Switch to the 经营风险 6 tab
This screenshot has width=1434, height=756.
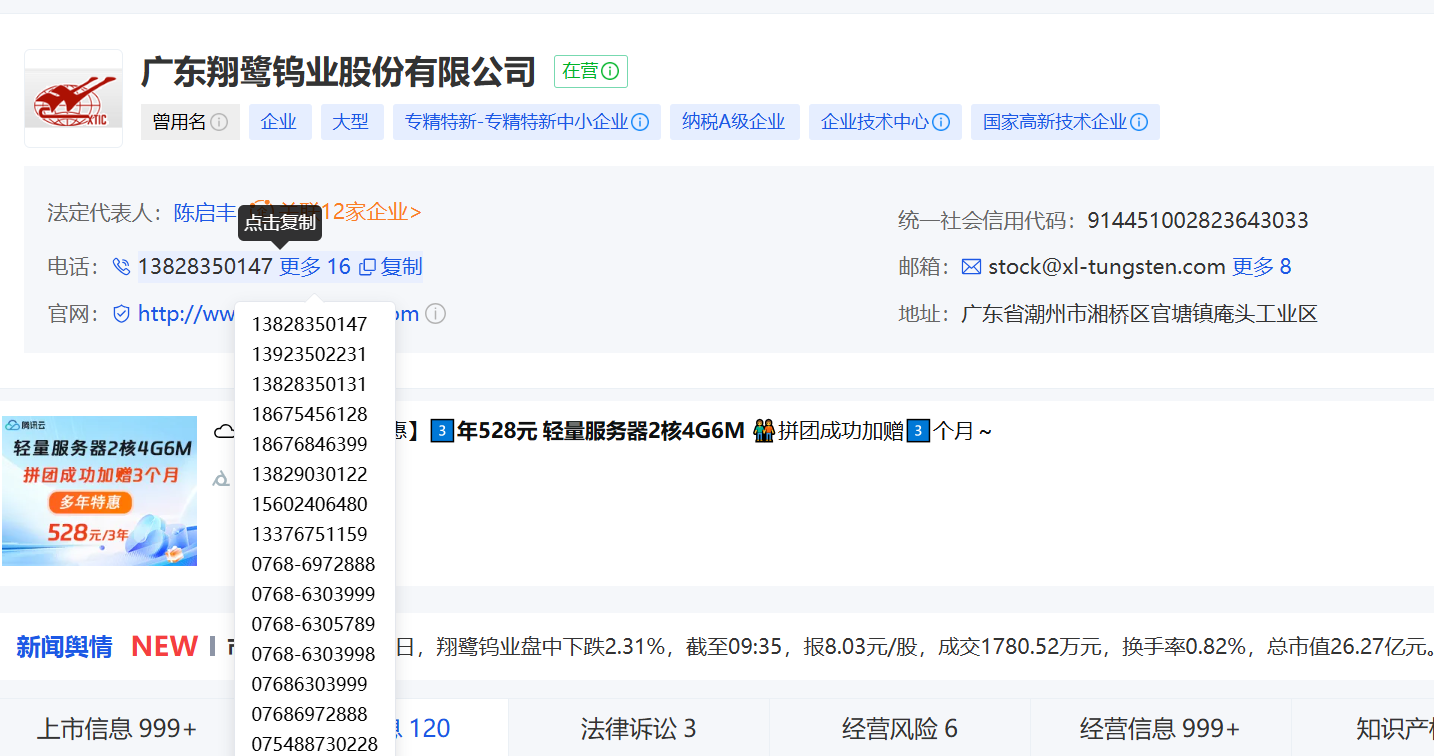coord(900,728)
